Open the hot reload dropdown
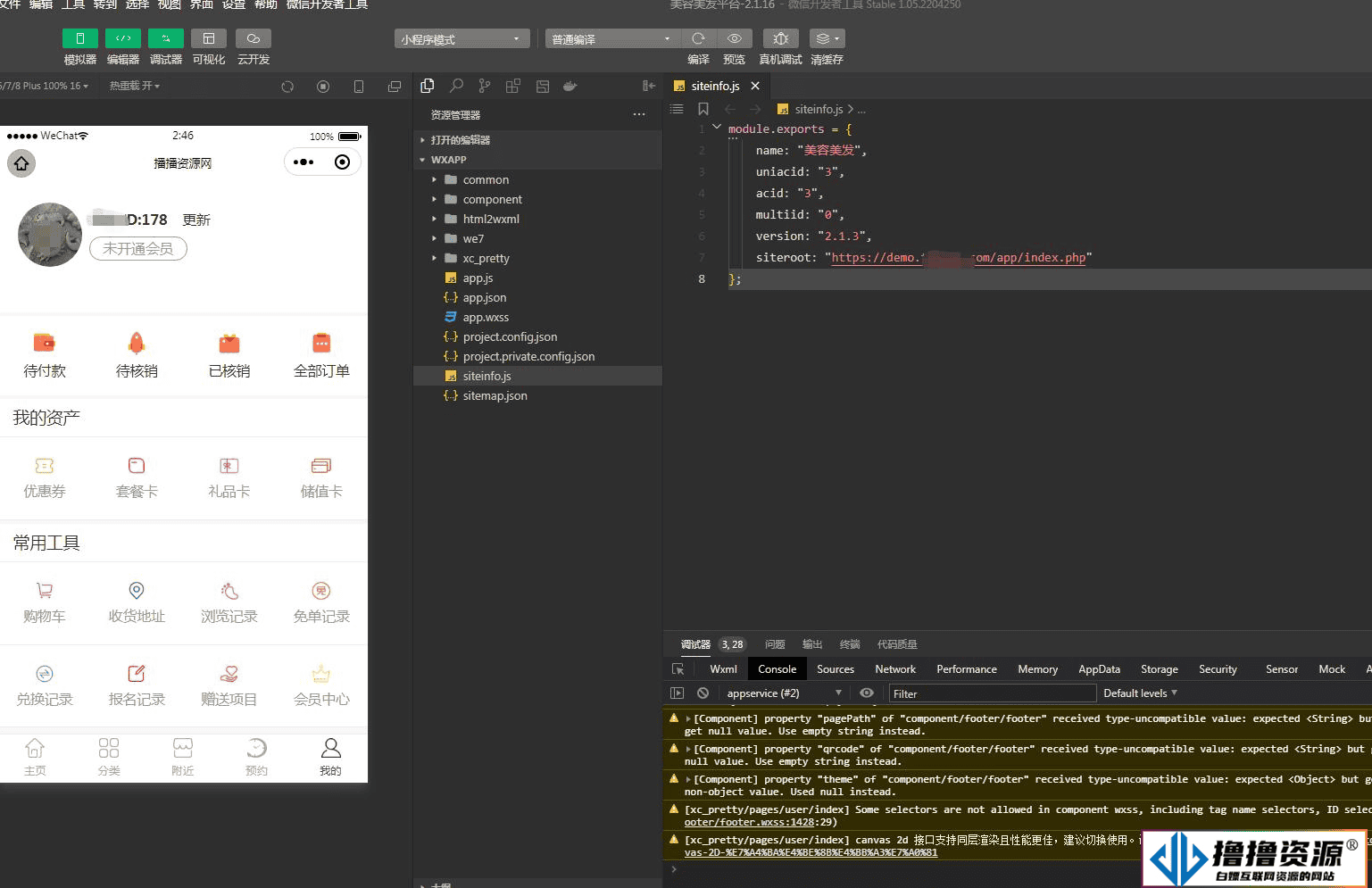The image size is (1372, 888). click(135, 86)
